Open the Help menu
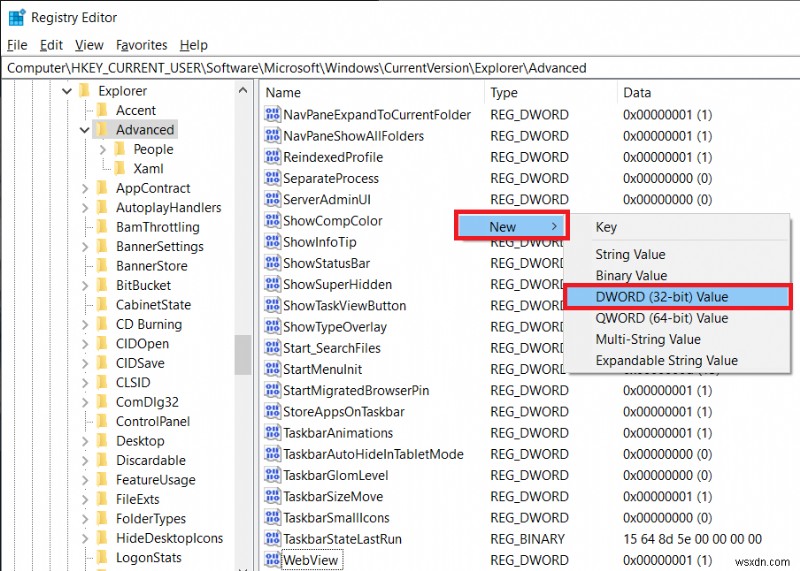The image size is (800, 571). point(193,45)
